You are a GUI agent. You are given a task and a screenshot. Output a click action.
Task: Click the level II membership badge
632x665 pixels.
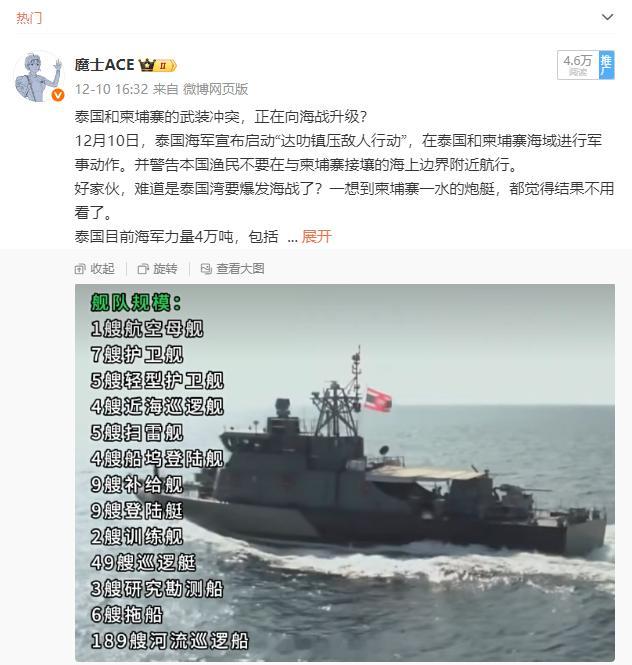click(166, 65)
